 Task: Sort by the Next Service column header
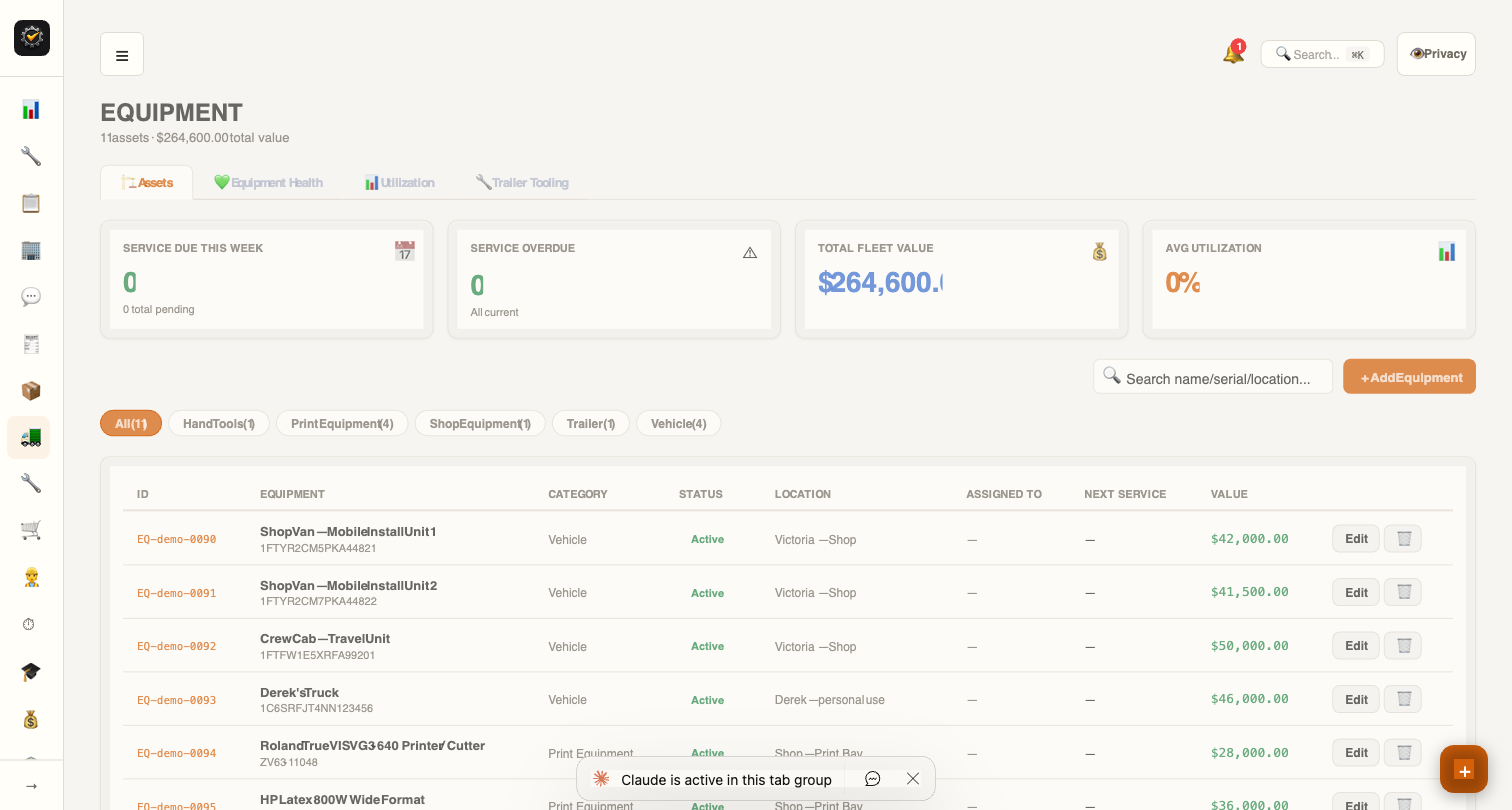click(1125, 494)
